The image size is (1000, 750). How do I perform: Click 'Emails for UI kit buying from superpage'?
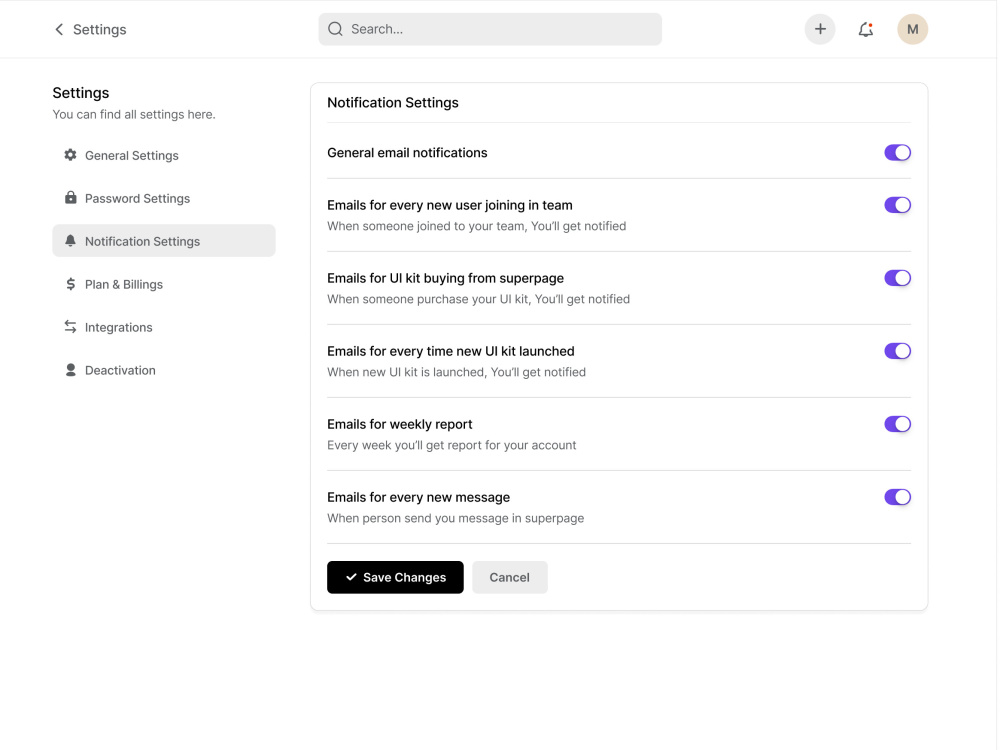[x=445, y=278]
